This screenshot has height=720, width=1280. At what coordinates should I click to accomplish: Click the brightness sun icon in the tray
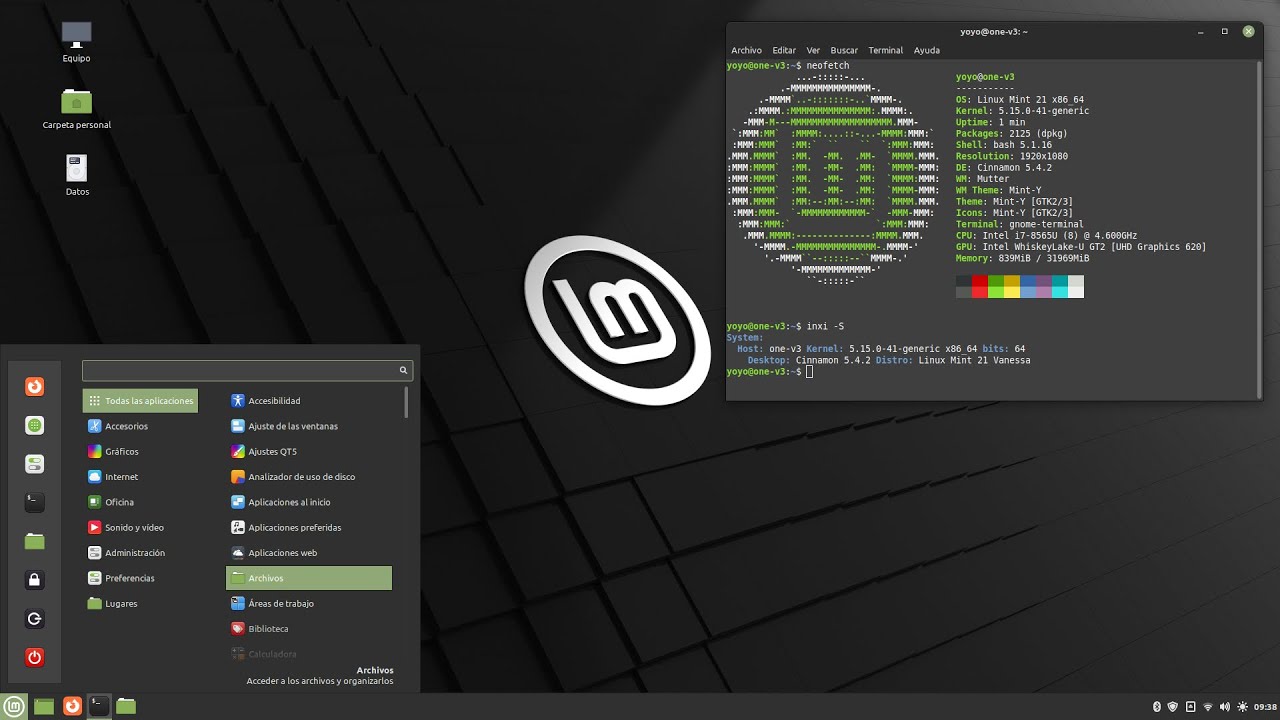(x=1241, y=706)
